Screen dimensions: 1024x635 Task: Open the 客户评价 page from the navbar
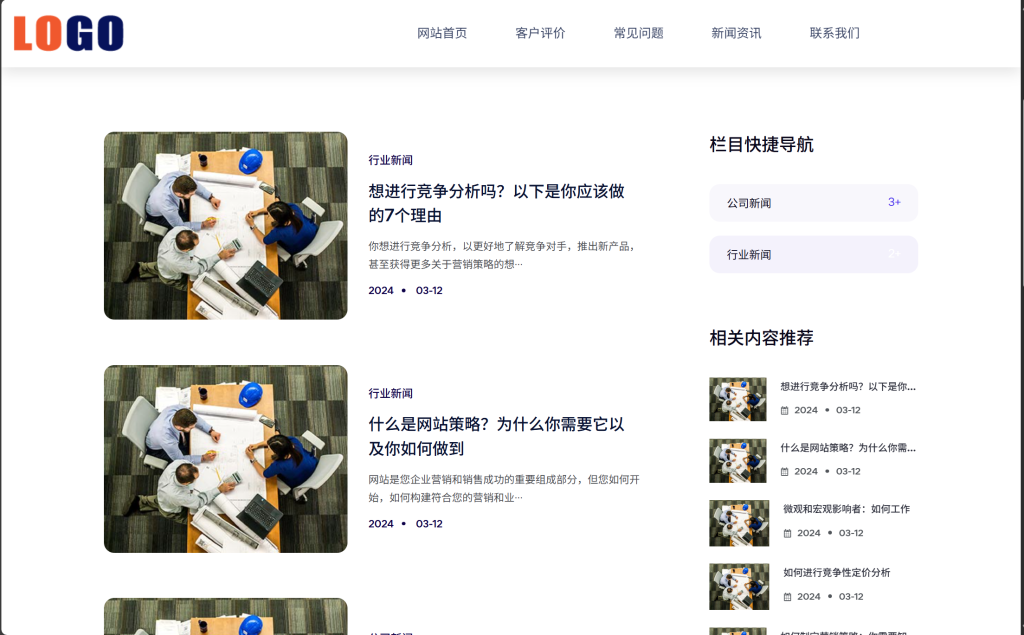(x=540, y=32)
